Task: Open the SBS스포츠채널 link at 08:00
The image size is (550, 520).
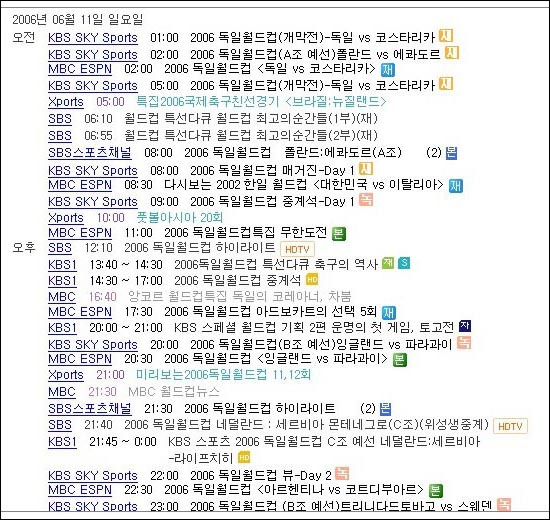Action: [x=90, y=153]
